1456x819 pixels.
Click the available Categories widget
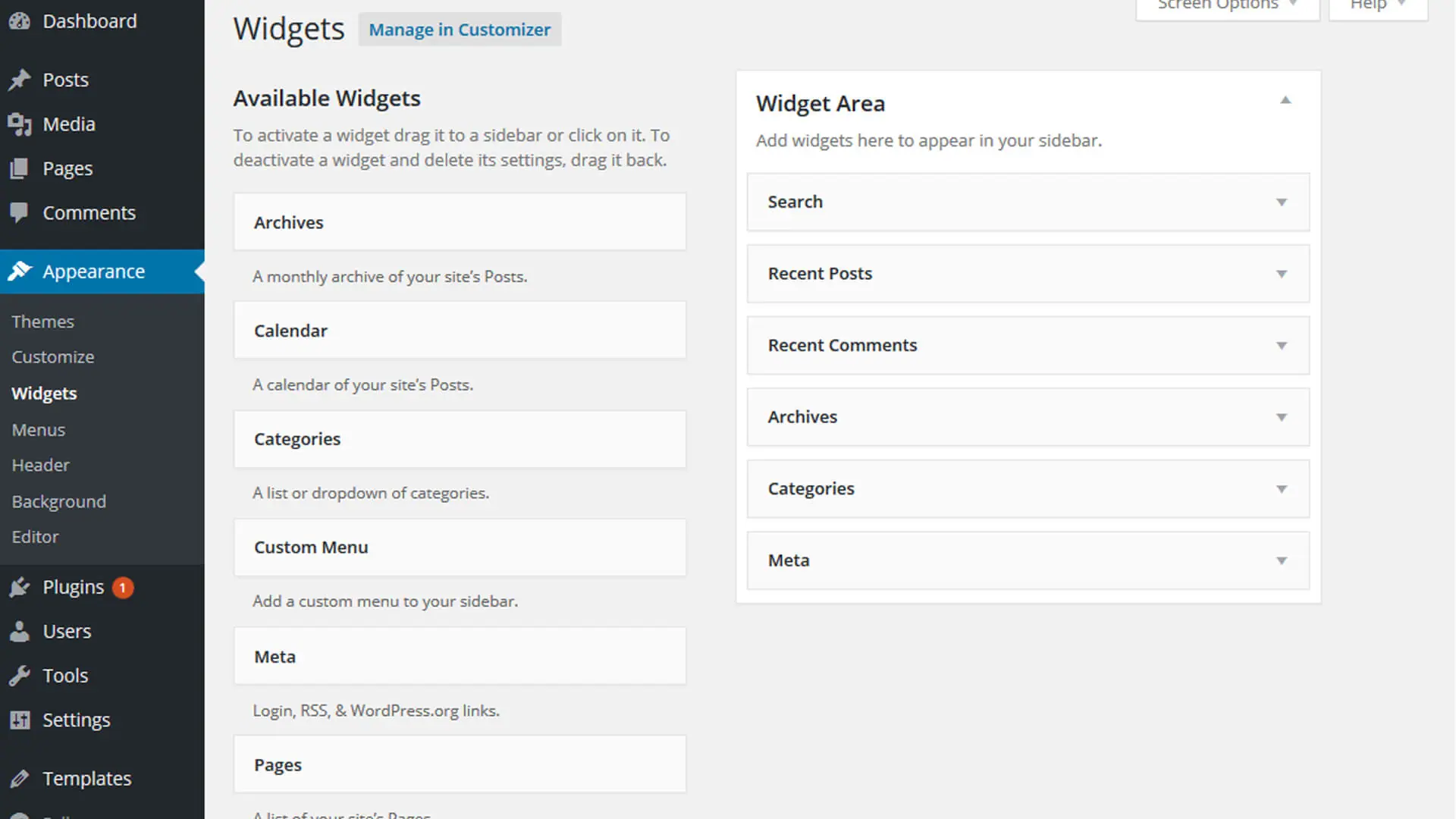coord(460,439)
